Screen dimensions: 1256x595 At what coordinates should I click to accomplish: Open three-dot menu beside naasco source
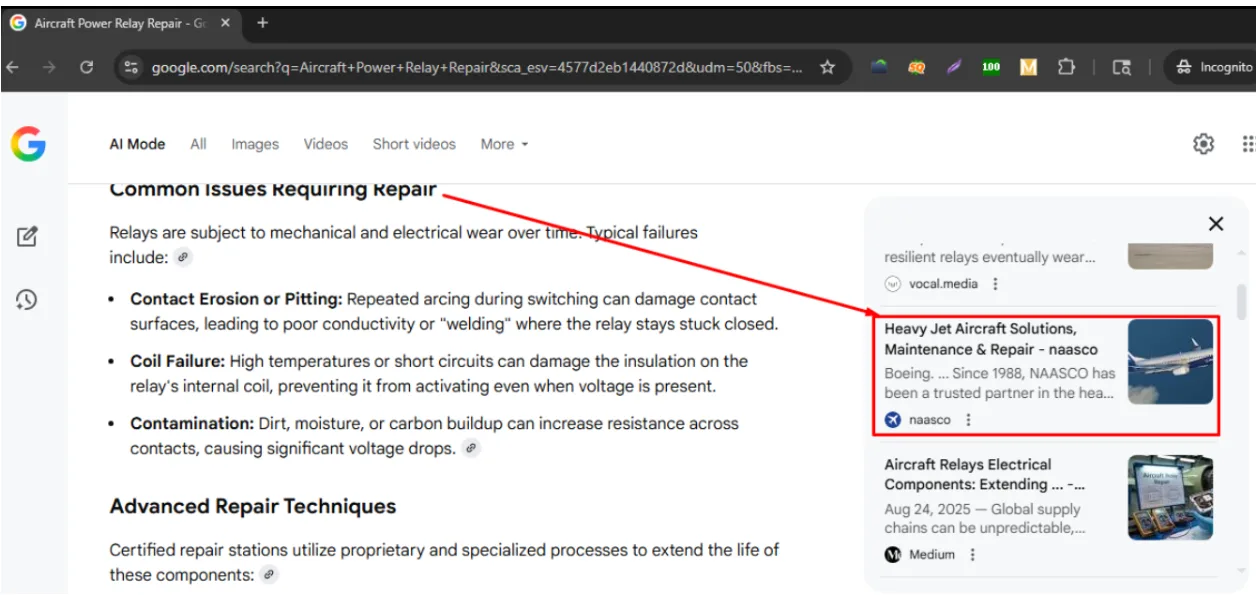pyautogui.click(x=968, y=420)
